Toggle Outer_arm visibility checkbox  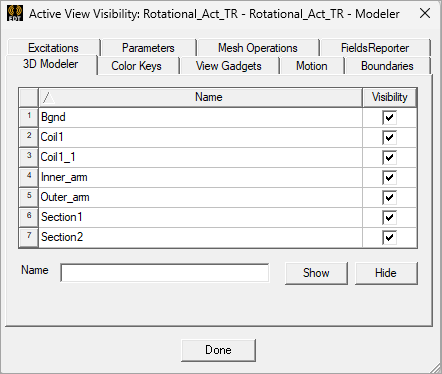coord(389,197)
